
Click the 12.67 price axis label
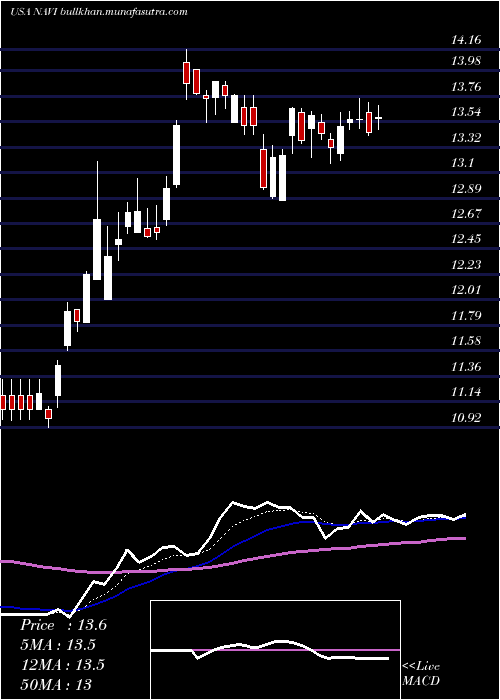coord(466,213)
